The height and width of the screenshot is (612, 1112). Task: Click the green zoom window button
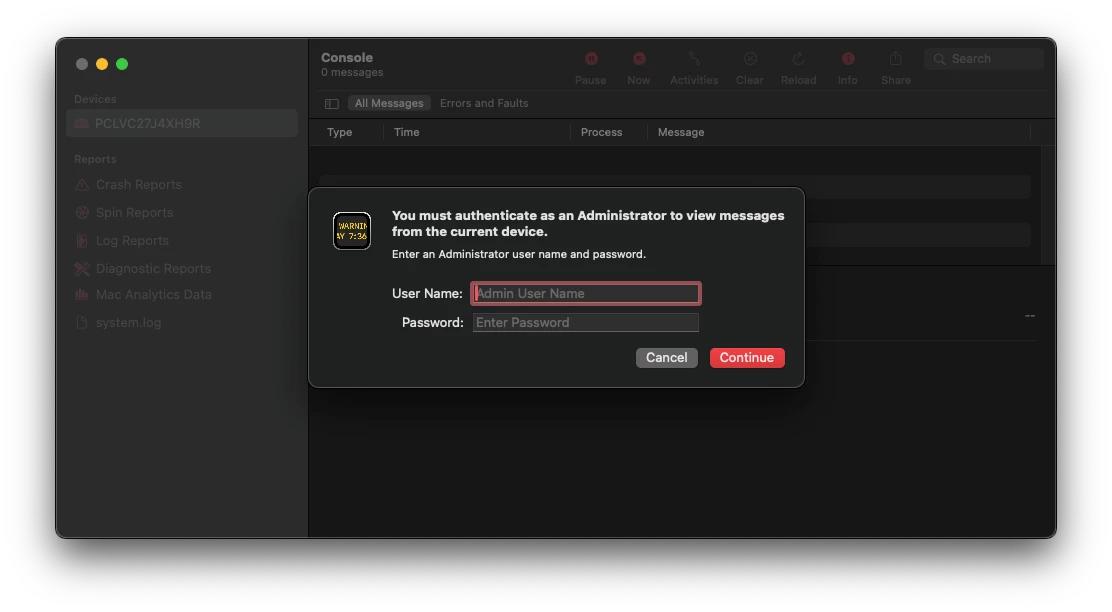tap(122, 64)
